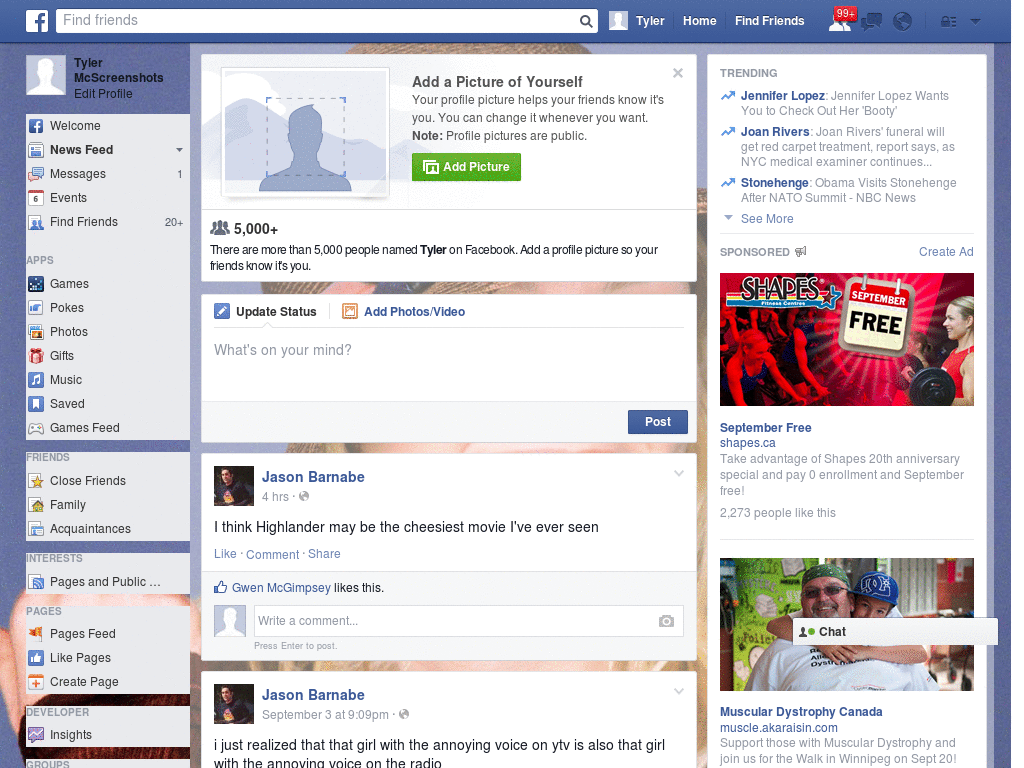Viewport: 1024px width, 768px height.
Task: Click the Pages Feed icon
Action: [36, 633]
